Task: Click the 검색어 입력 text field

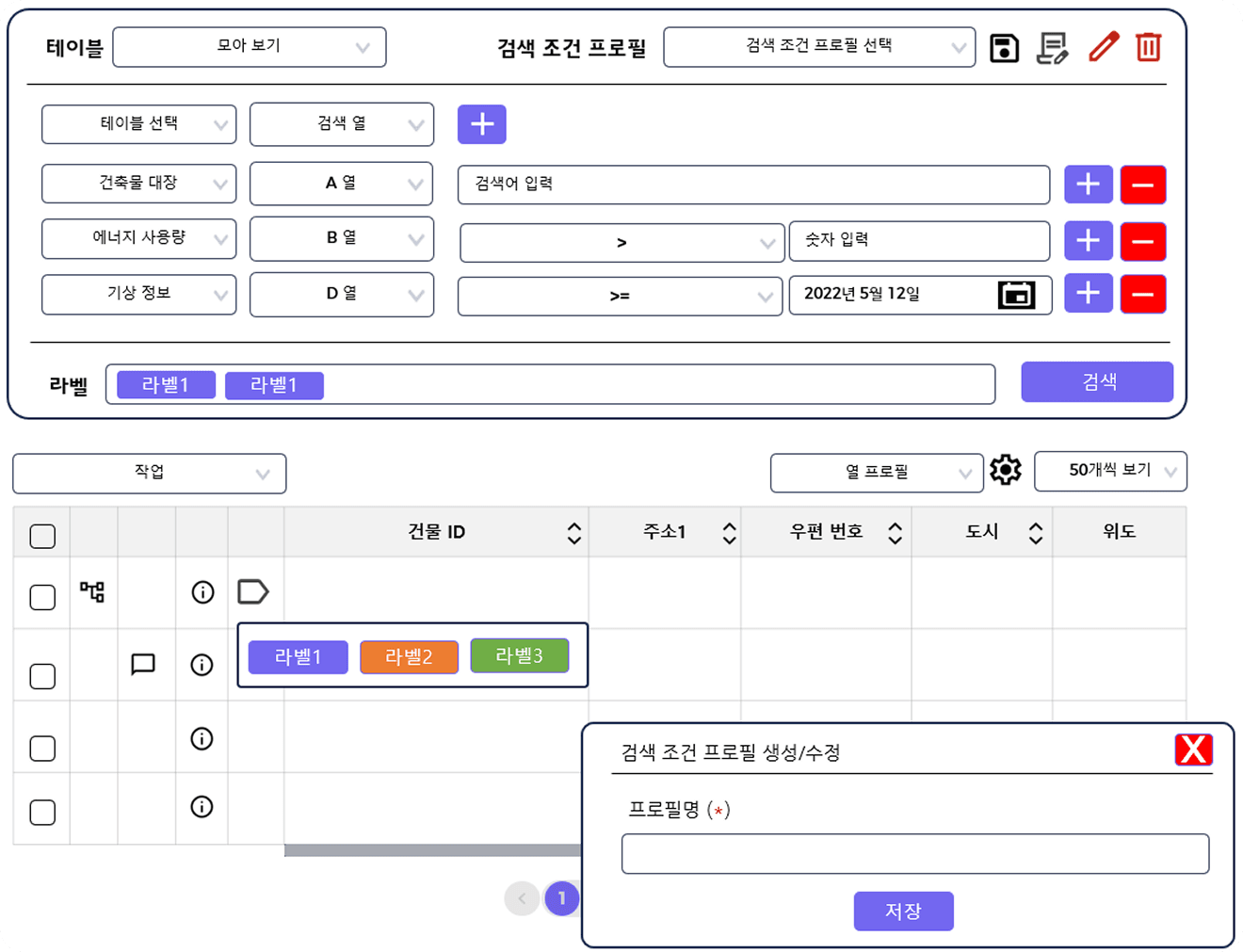Action: (x=754, y=185)
